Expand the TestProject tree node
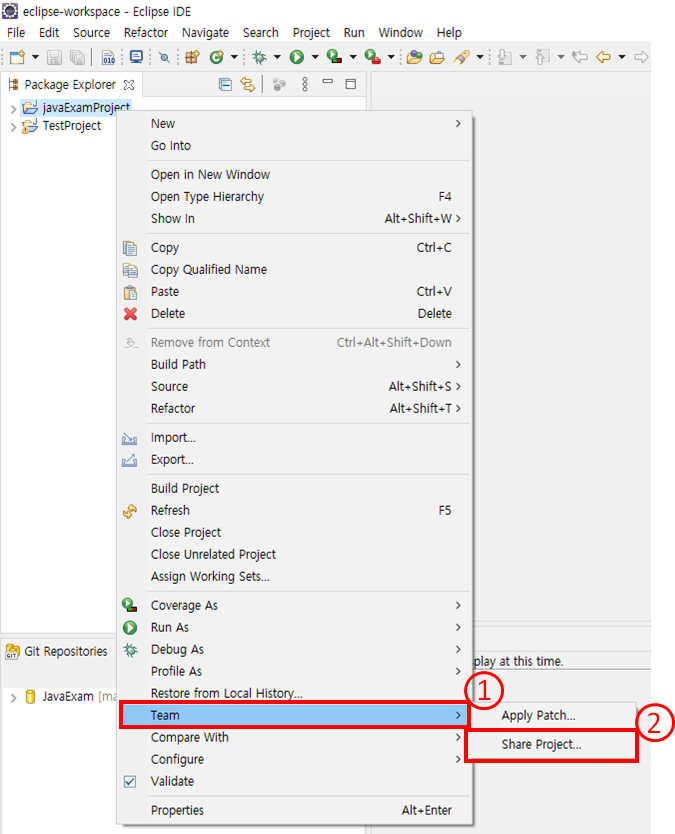This screenshot has height=834, width=675. pos(13,127)
